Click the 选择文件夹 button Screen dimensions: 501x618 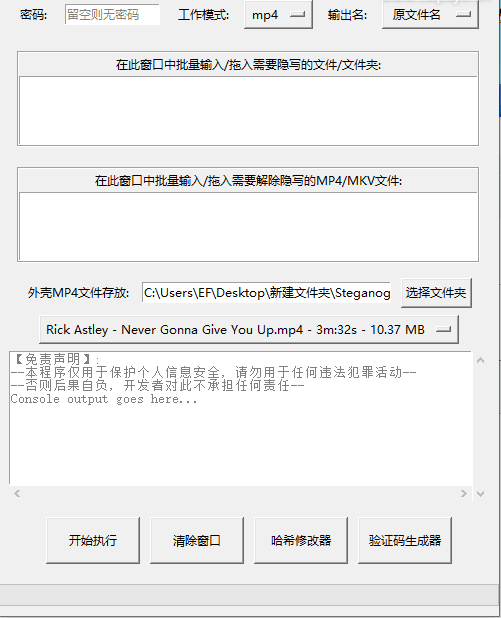(436, 293)
